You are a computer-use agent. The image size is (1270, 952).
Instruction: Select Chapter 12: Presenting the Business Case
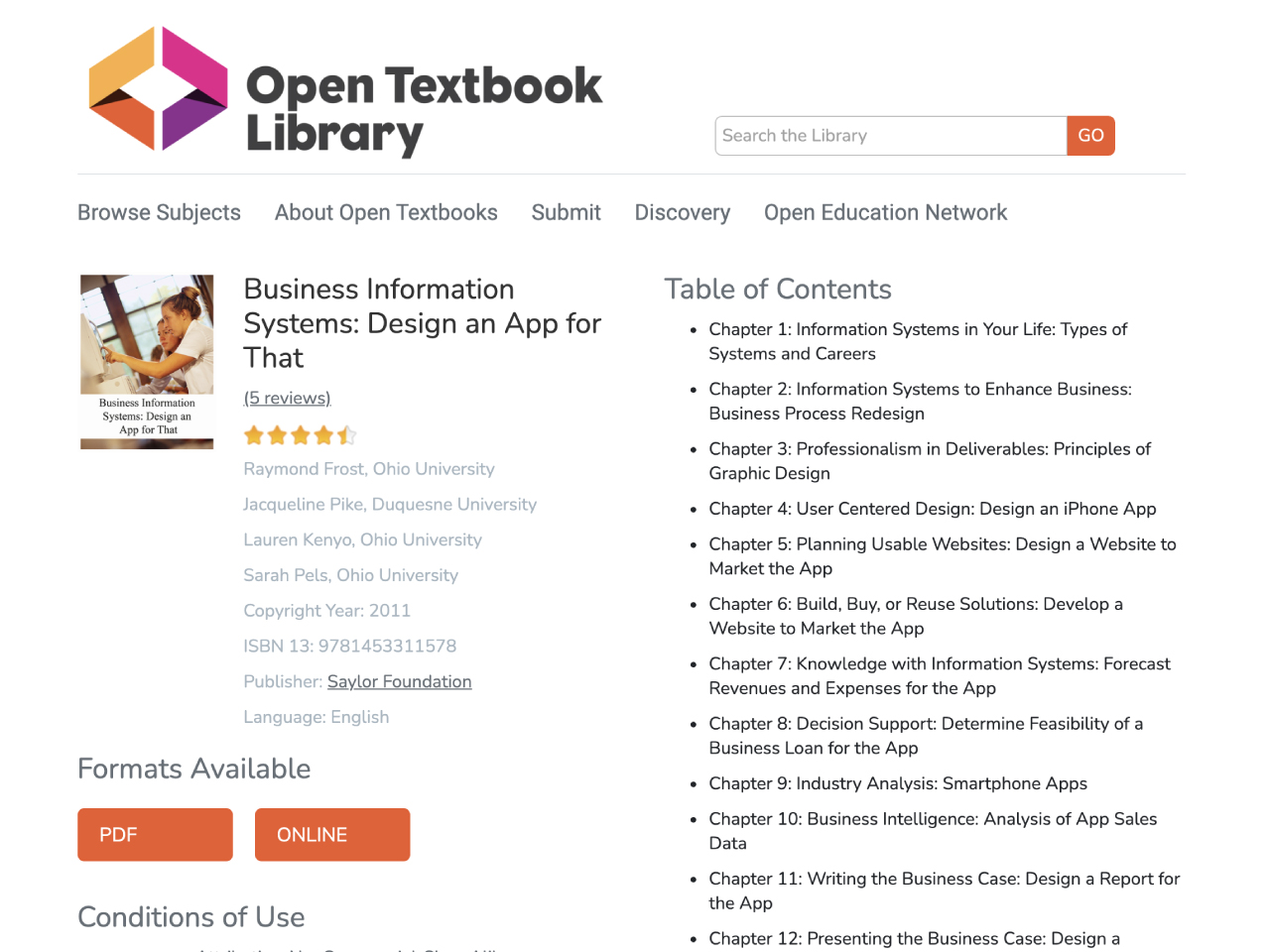914,939
